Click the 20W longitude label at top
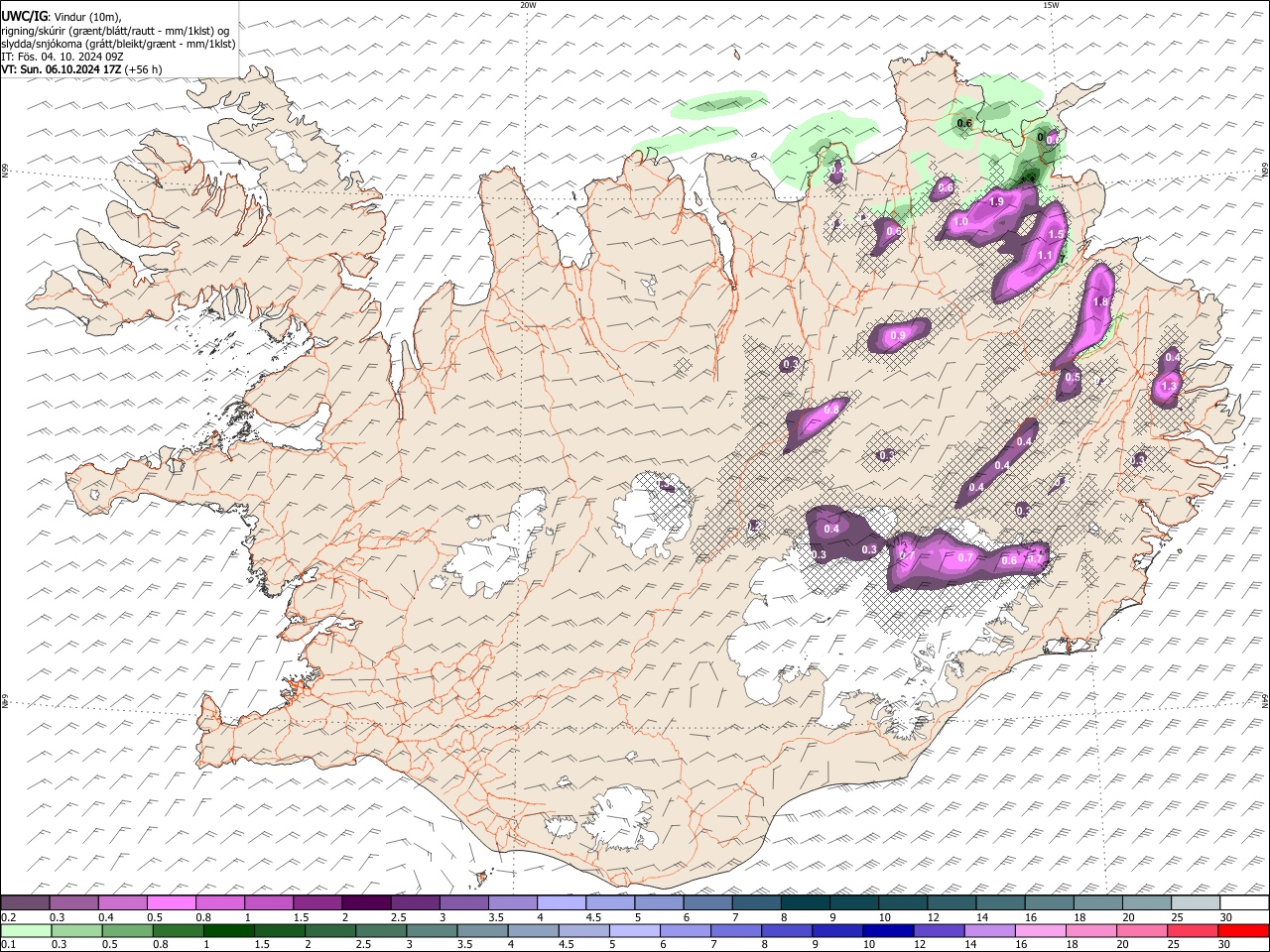This screenshot has width=1270, height=952. coord(528,5)
